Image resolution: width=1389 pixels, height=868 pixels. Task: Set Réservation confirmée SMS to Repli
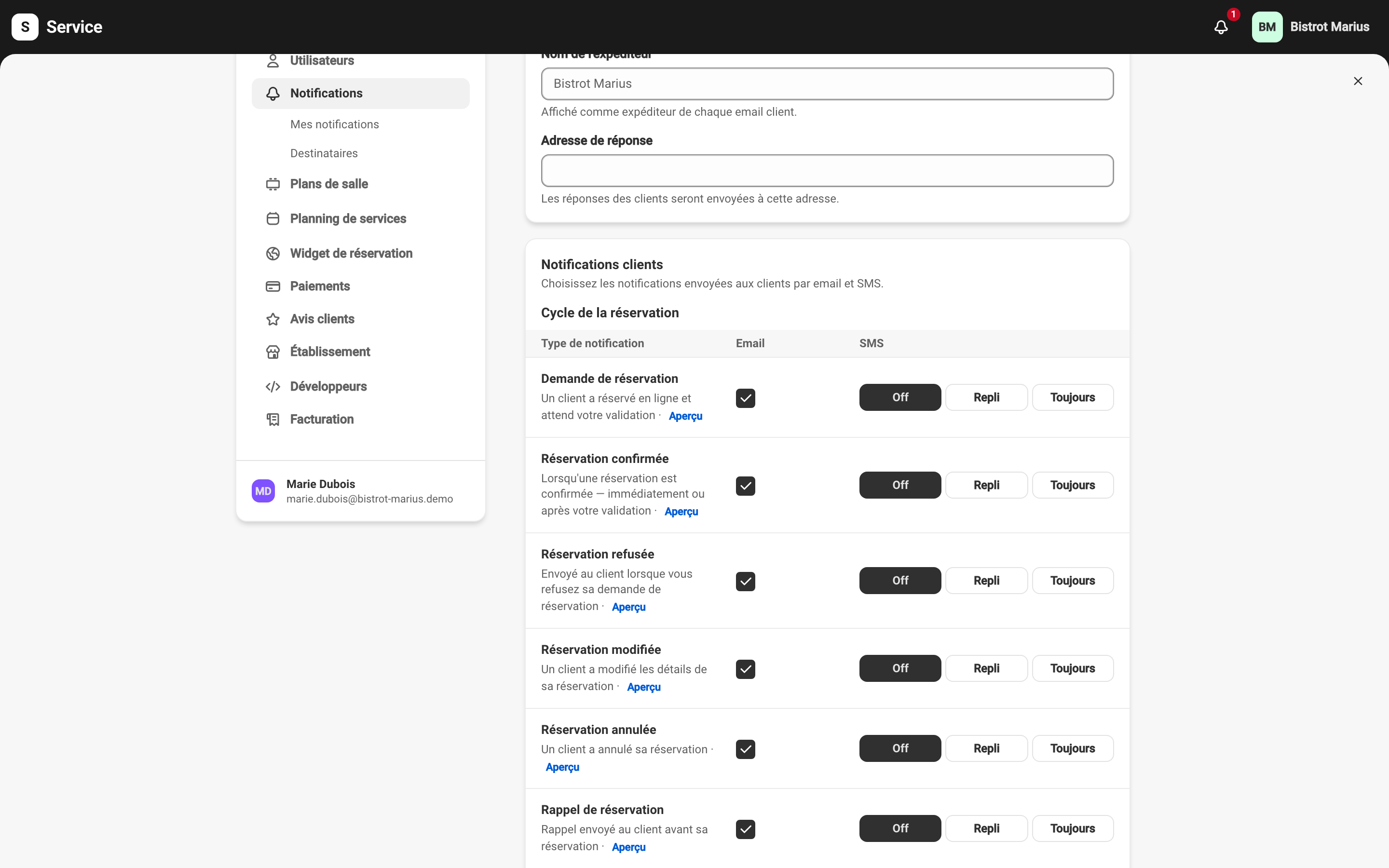(x=986, y=485)
